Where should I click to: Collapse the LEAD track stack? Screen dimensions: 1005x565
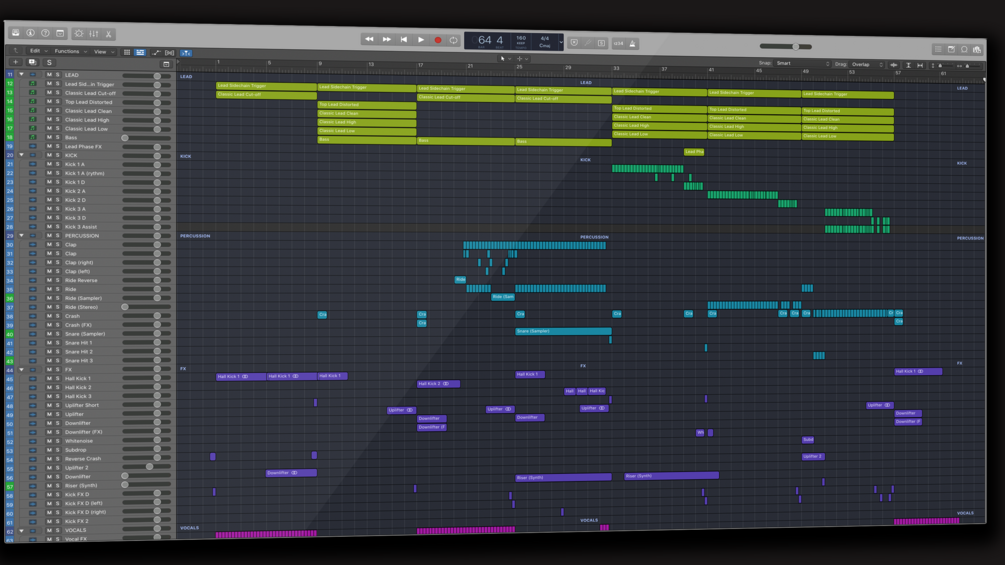(21, 74)
